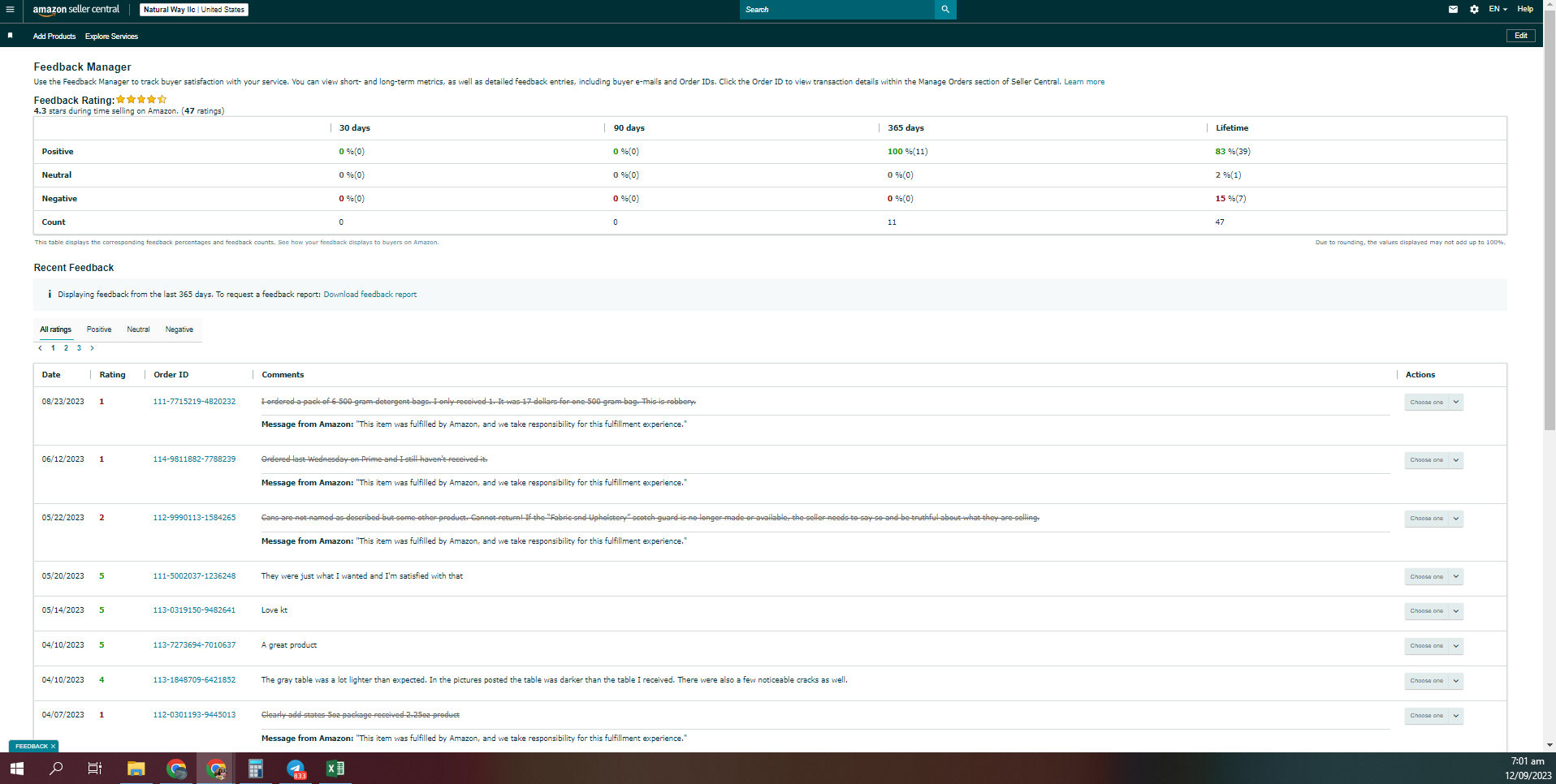Click the feedback rating stars
The width and height of the screenshot is (1556, 784).
point(141,100)
